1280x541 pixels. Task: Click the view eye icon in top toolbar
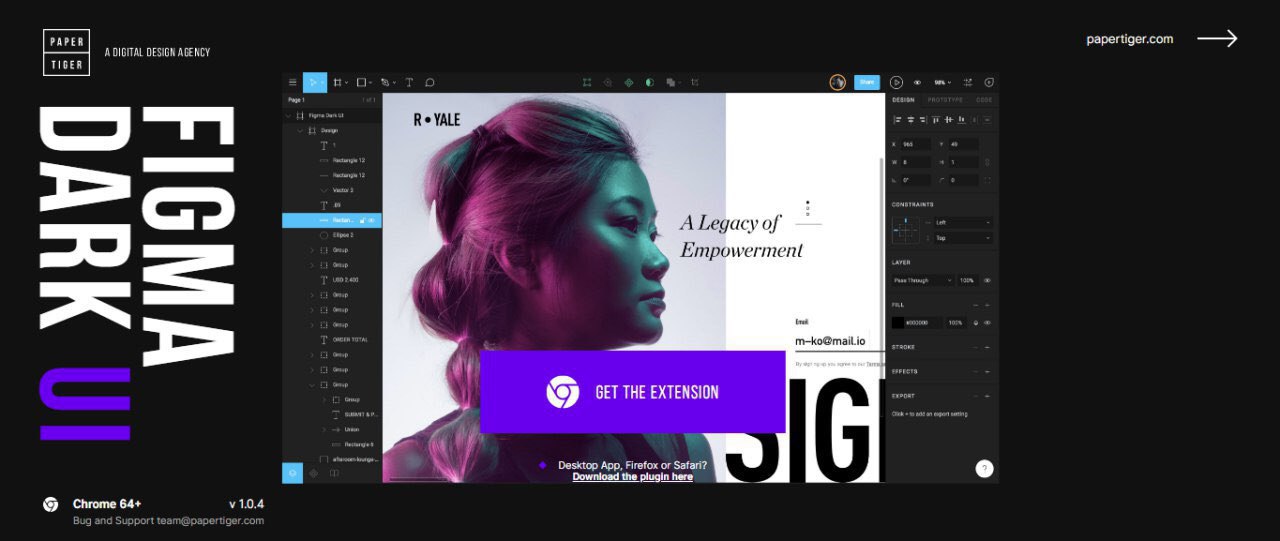click(917, 82)
